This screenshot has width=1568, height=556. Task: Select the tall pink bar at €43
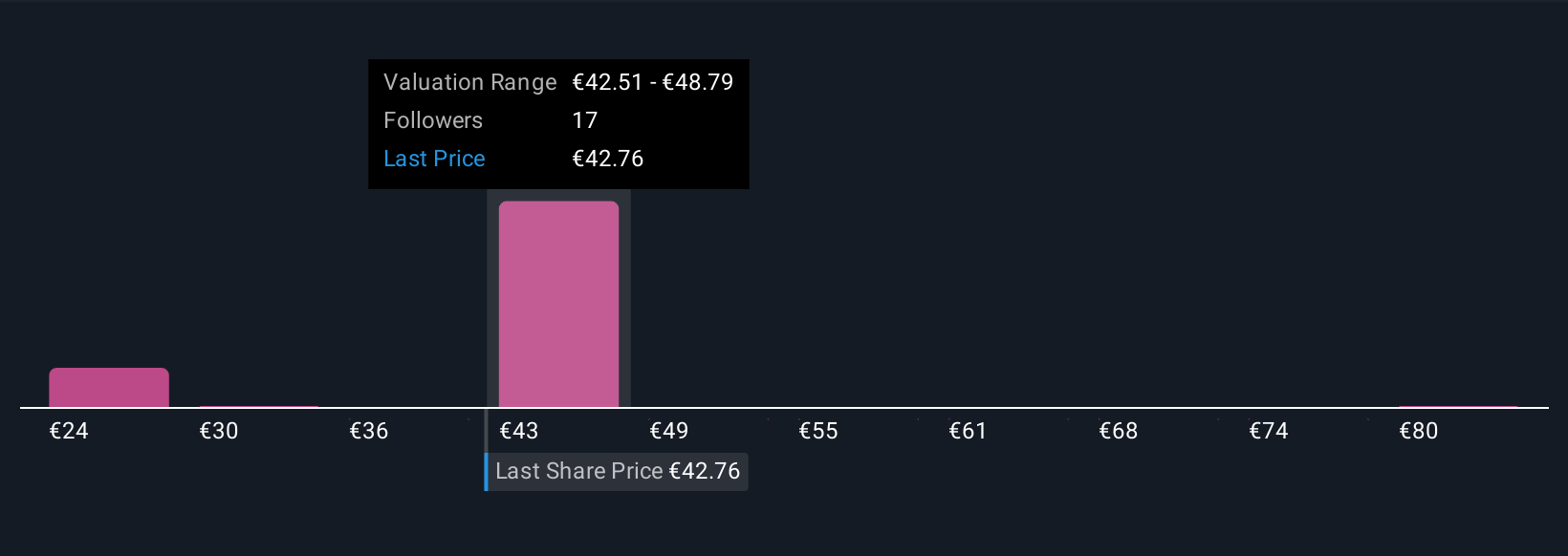pos(558,304)
